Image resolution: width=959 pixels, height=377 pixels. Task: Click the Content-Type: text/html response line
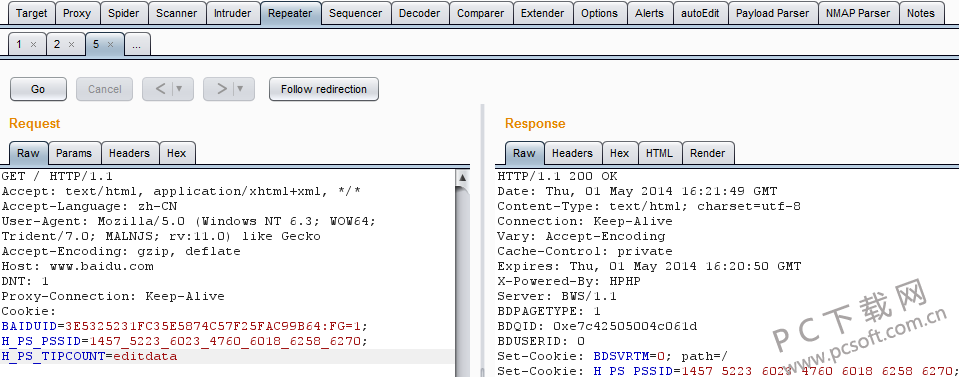649,206
